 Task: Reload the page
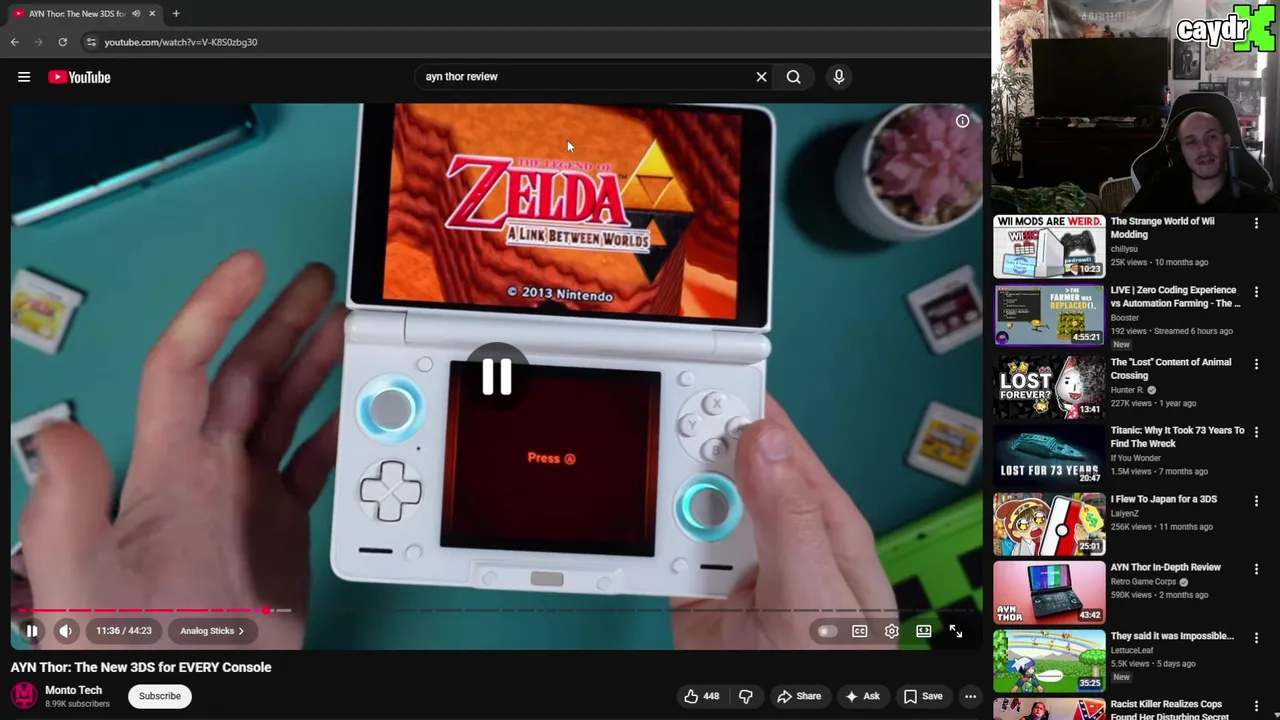pos(62,42)
